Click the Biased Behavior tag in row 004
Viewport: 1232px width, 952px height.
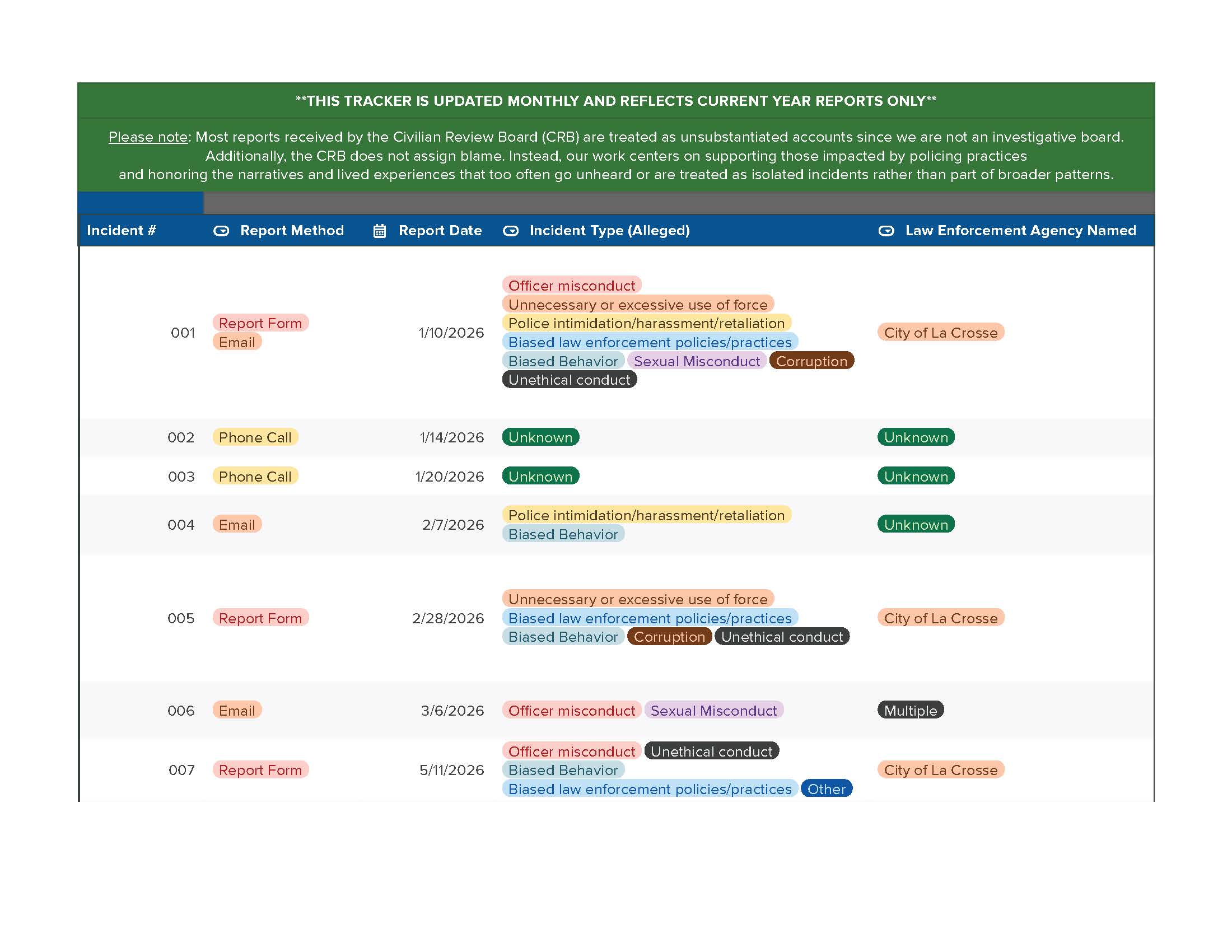click(x=563, y=534)
